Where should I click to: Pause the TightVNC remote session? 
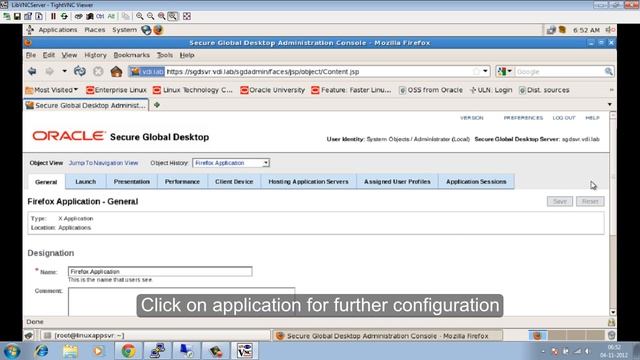click(53, 16)
